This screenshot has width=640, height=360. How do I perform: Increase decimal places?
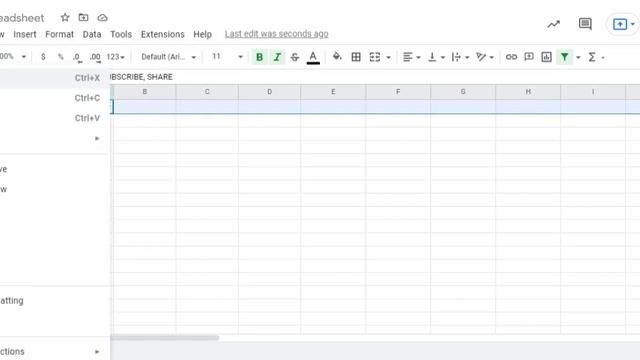[95, 58]
